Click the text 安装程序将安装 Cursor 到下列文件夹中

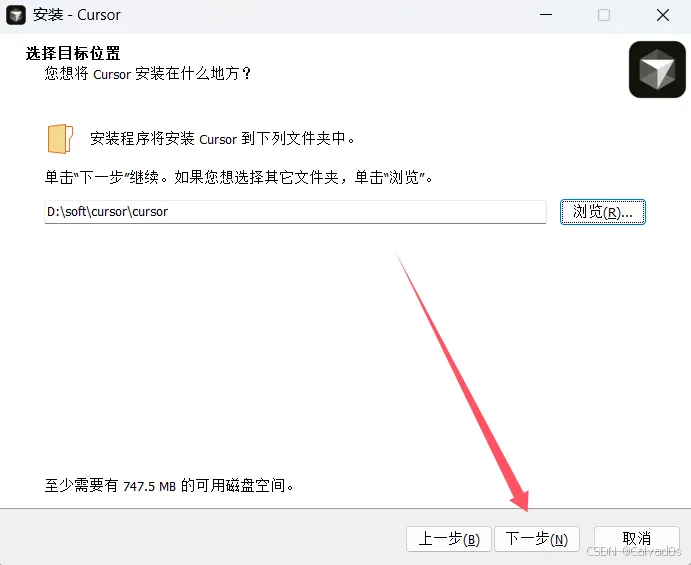223,138
